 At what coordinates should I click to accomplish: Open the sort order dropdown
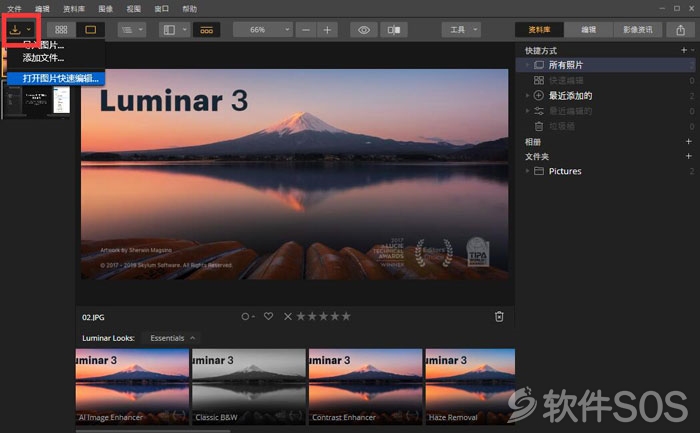[x=132, y=30]
